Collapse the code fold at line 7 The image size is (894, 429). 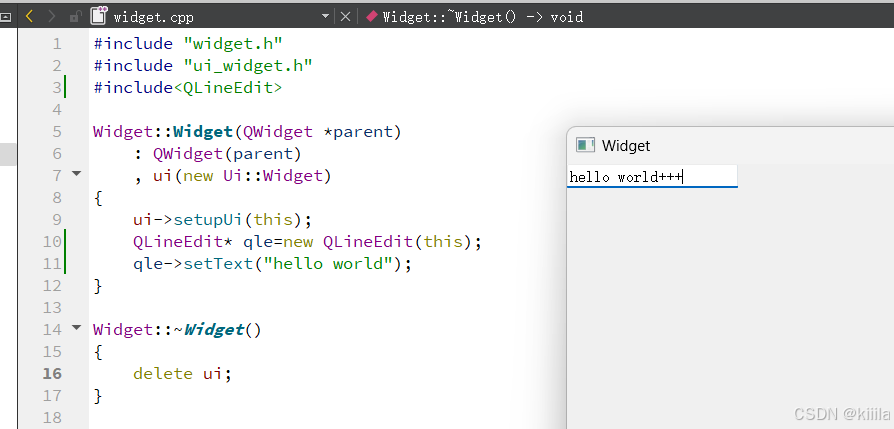[x=76, y=173]
